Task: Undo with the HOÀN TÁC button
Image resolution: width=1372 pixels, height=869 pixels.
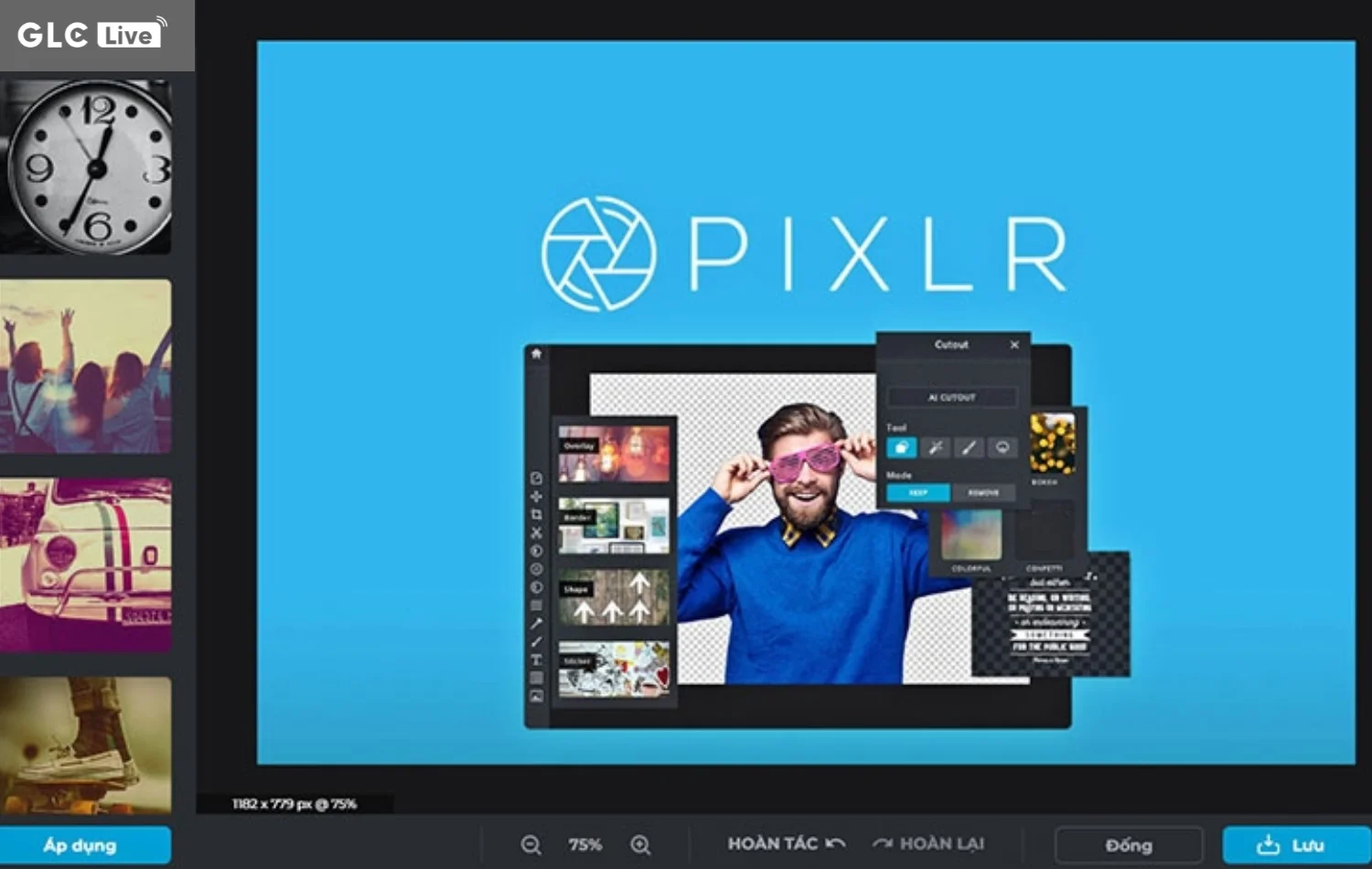Action: point(786,843)
